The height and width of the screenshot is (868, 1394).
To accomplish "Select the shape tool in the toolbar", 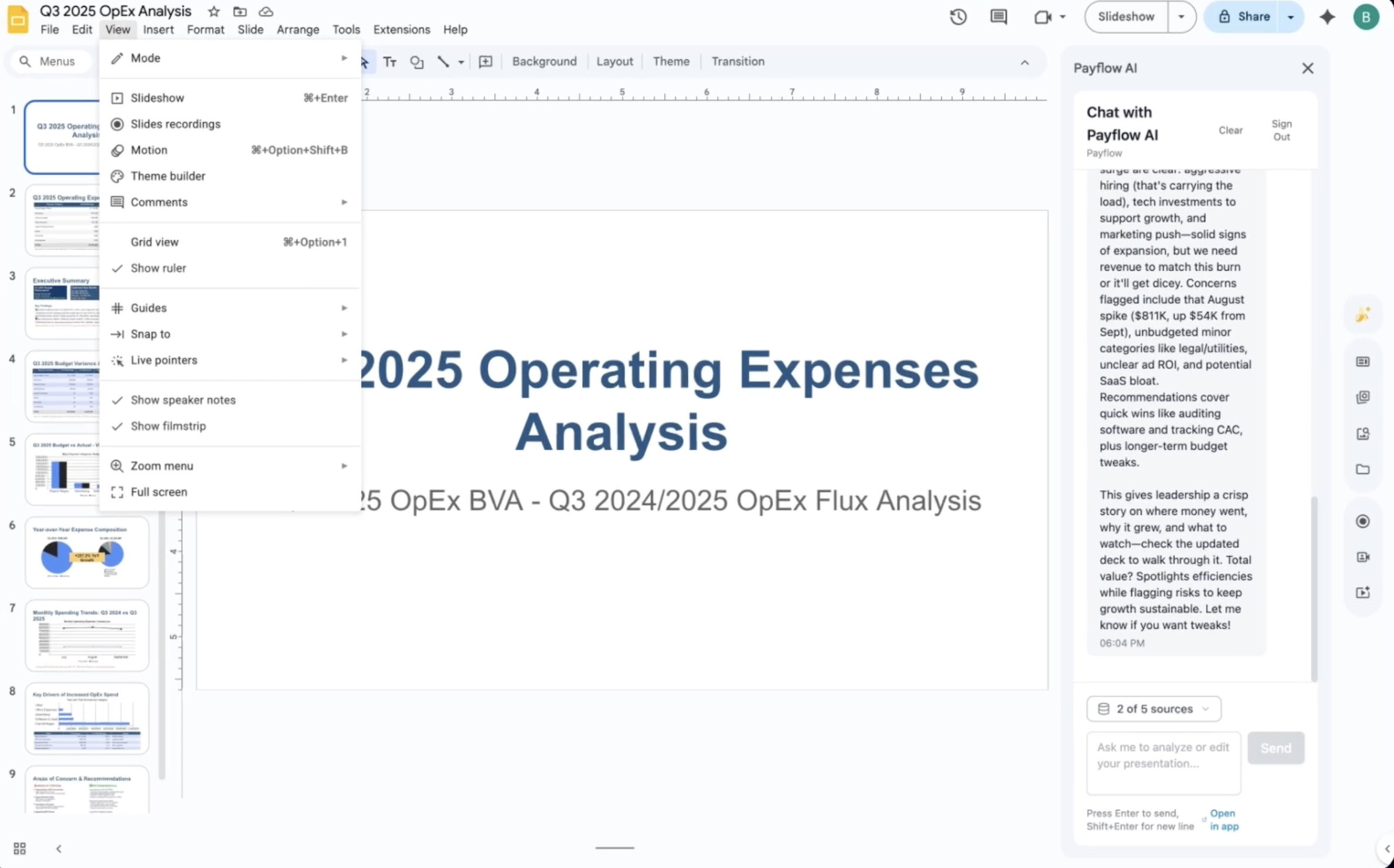I will 417,61.
